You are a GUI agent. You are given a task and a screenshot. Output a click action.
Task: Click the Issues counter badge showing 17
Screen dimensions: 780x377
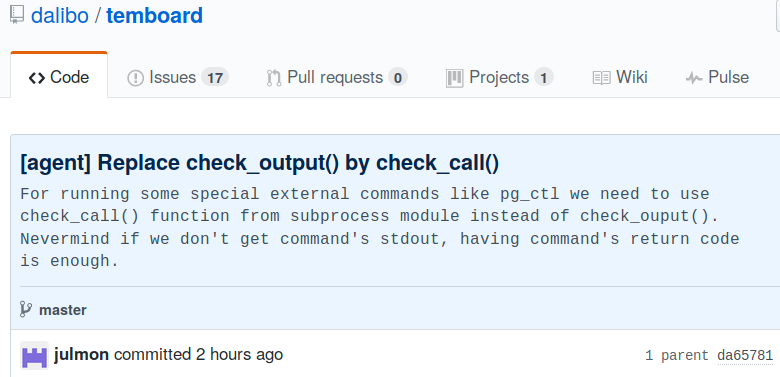pos(215,78)
